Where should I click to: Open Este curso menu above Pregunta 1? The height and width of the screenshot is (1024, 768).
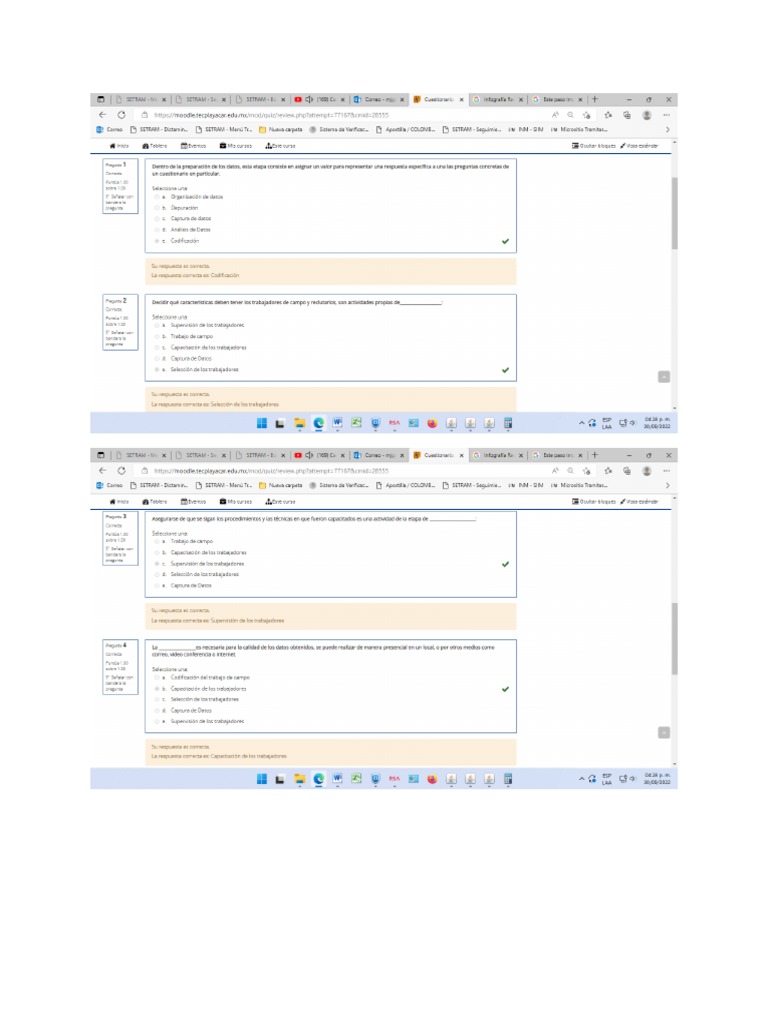pyautogui.click(x=280, y=146)
